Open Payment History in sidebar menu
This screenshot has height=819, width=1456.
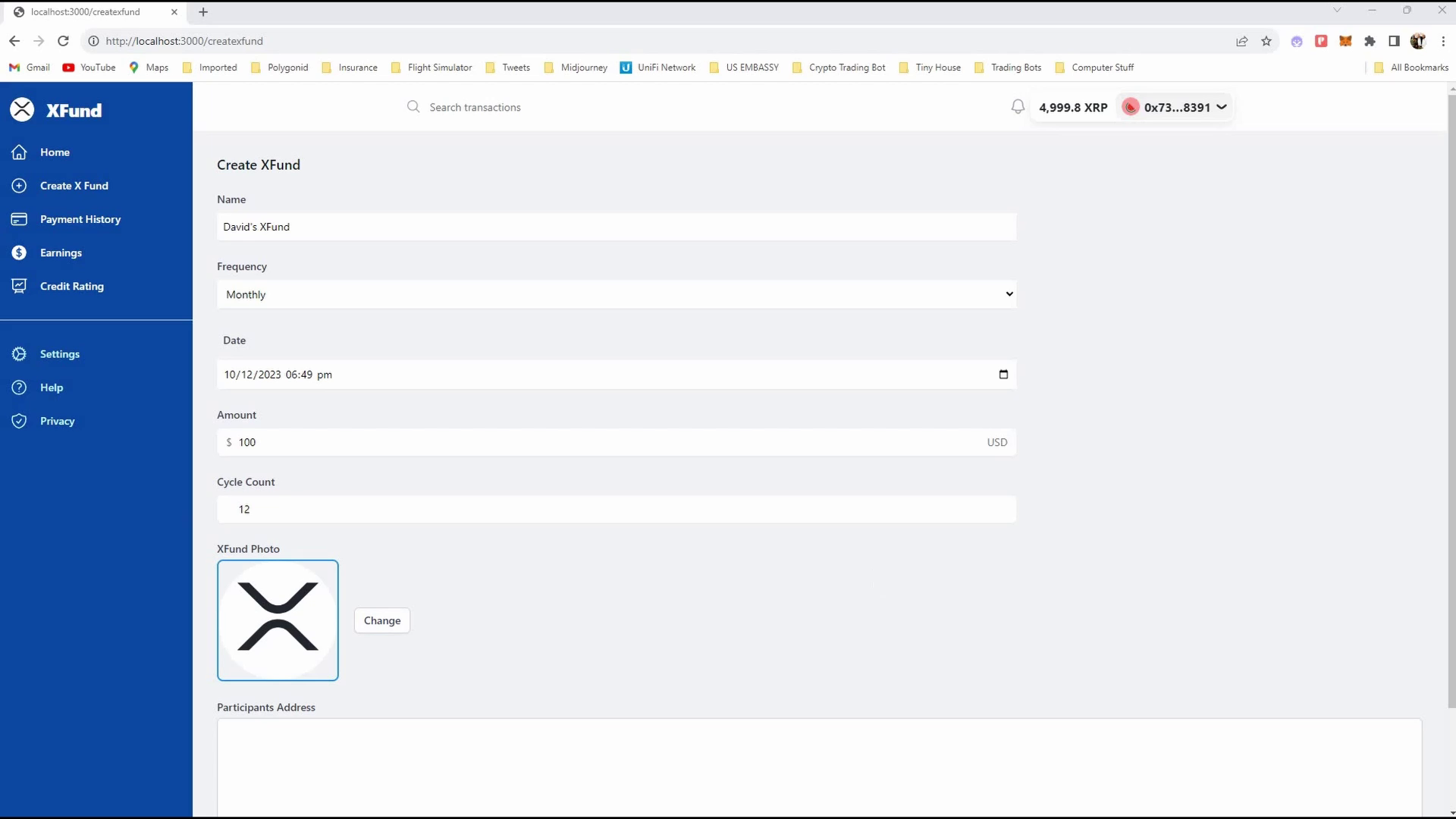tap(80, 219)
